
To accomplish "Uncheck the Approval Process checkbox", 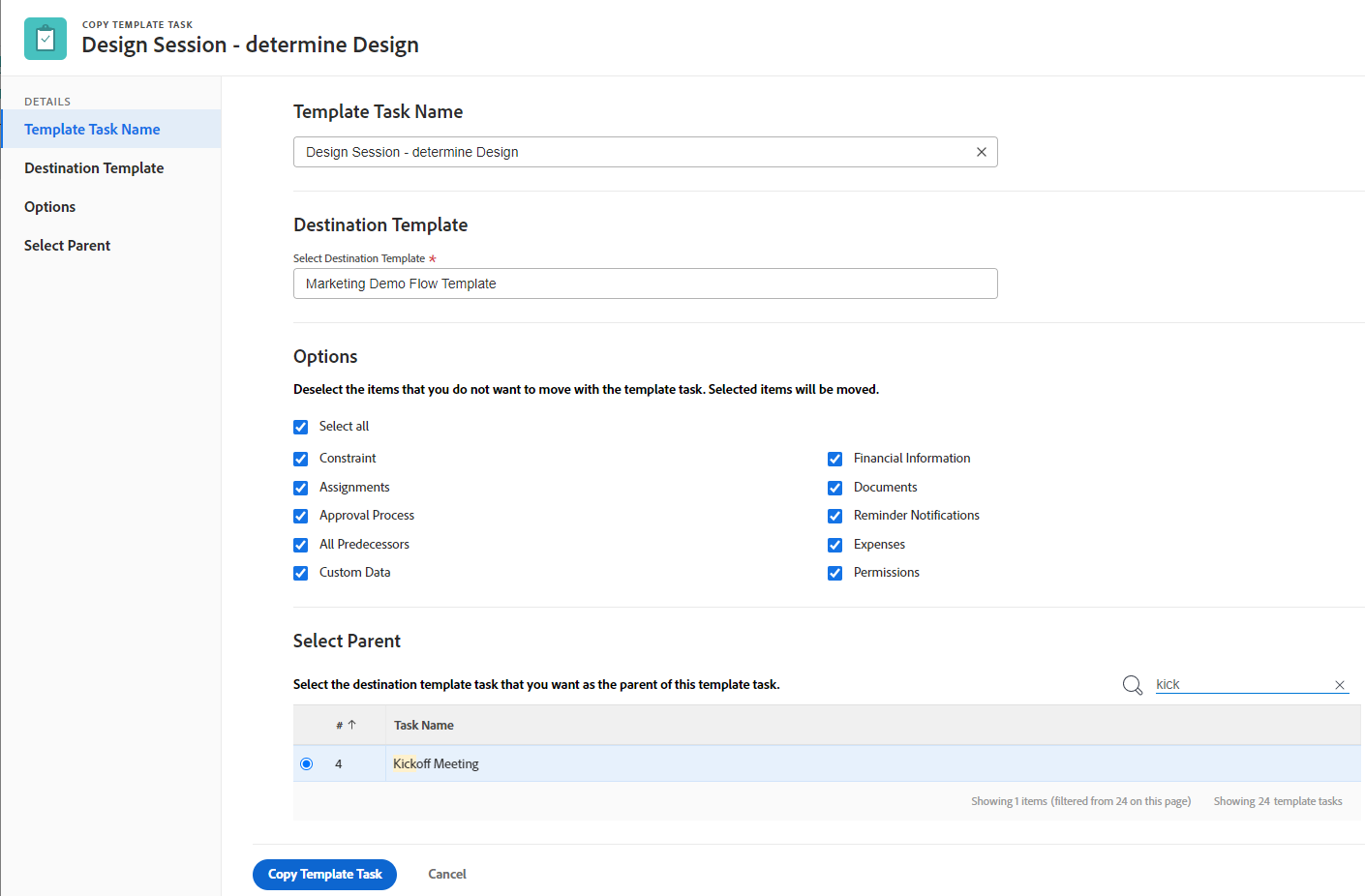I will (x=301, y=516).
